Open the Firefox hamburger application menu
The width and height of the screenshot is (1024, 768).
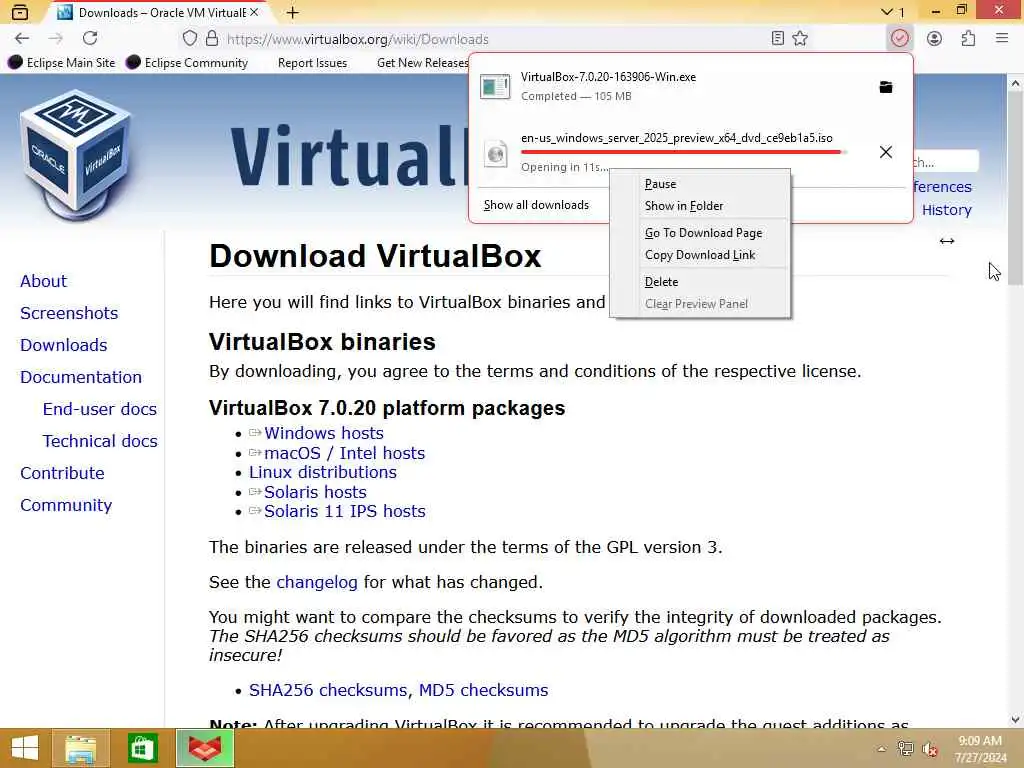(x=1002, y=39)
